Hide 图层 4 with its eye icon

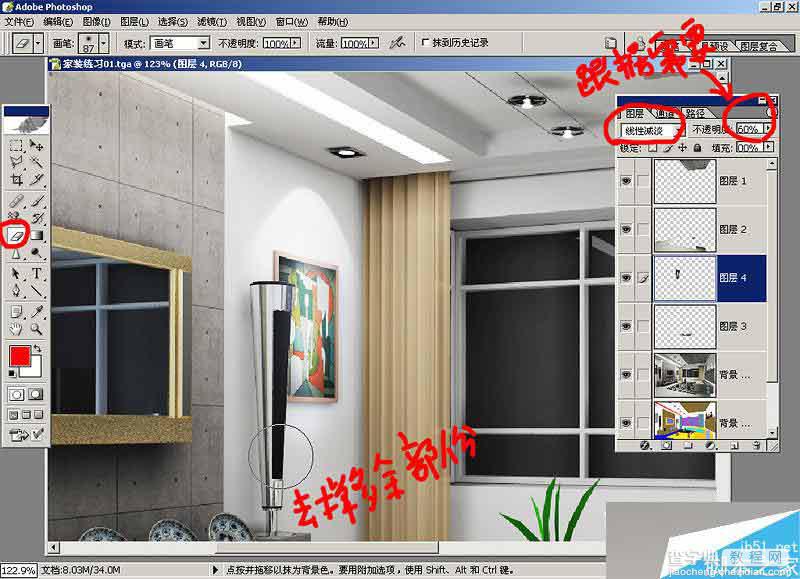tap(626, 278)
